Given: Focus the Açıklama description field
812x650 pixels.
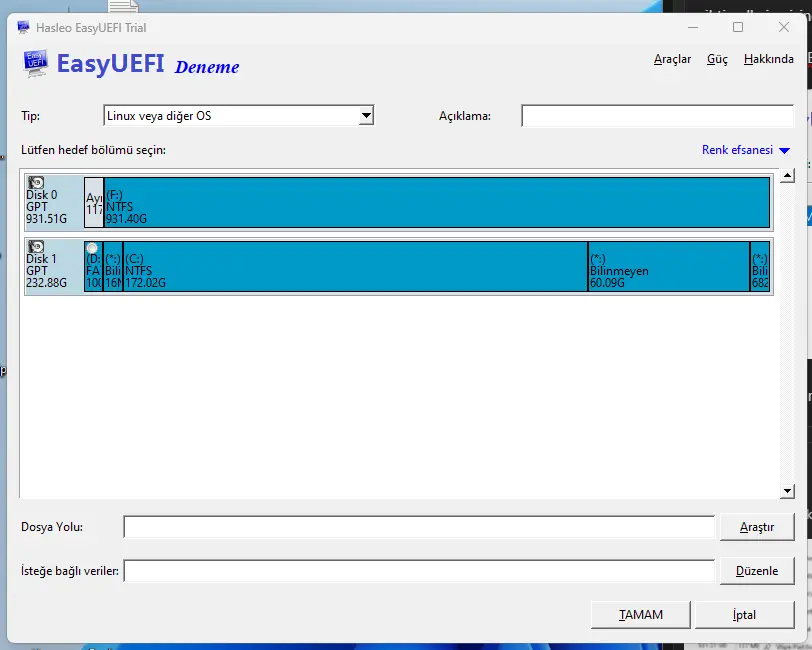Looking at the screenshot, I should [x=657, y=115].
